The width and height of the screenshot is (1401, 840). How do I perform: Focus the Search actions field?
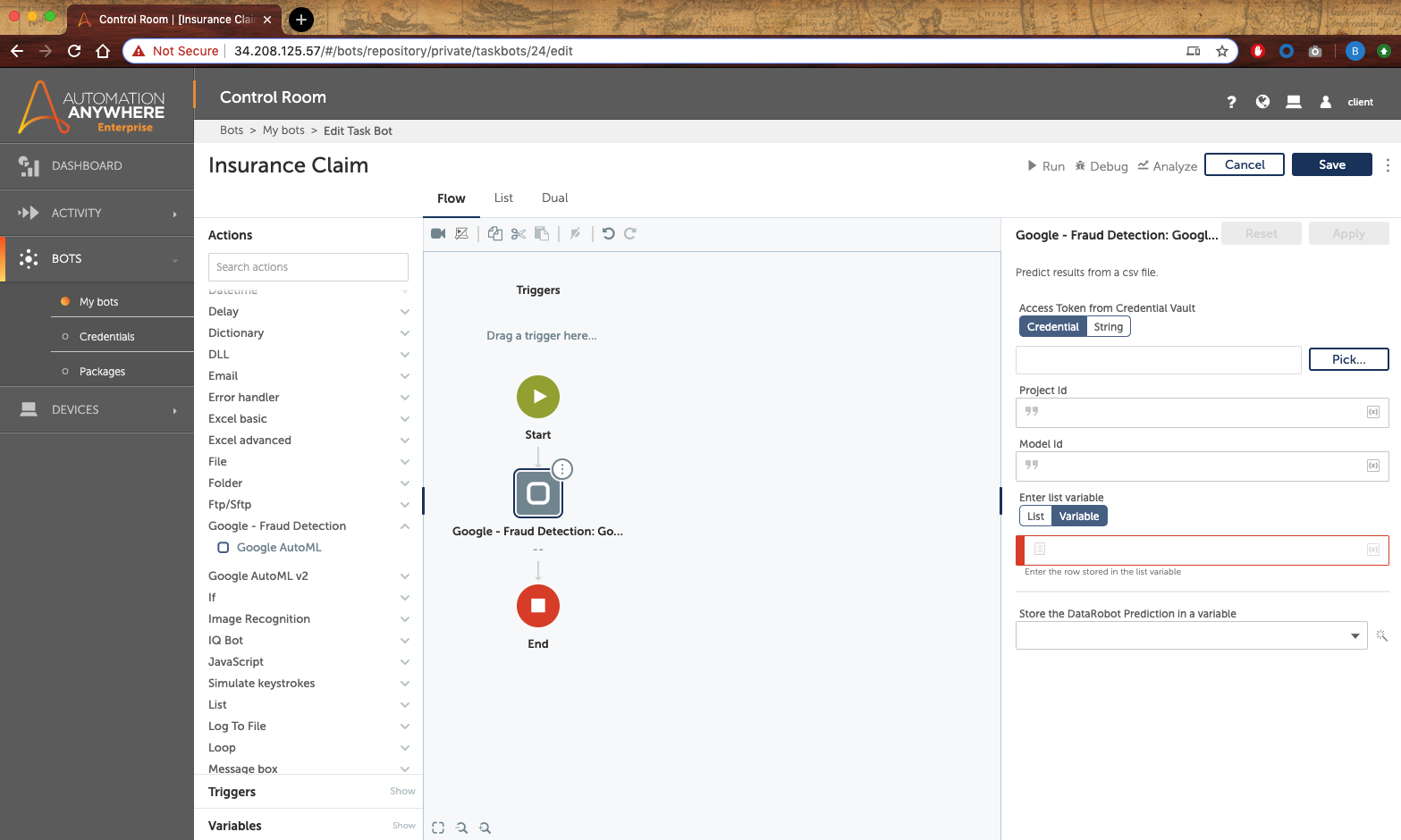308,267
